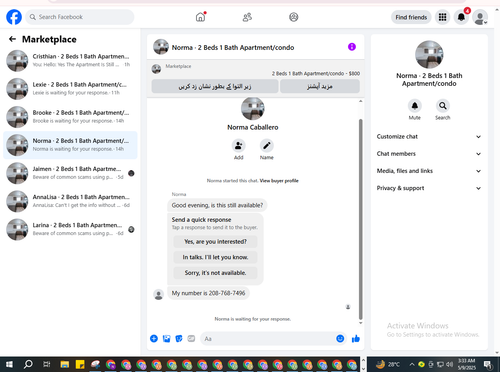This screenshot has width=500, height=372.
Task: Choose a sticker with the sticker icon
Action: (x=179, y=339)
